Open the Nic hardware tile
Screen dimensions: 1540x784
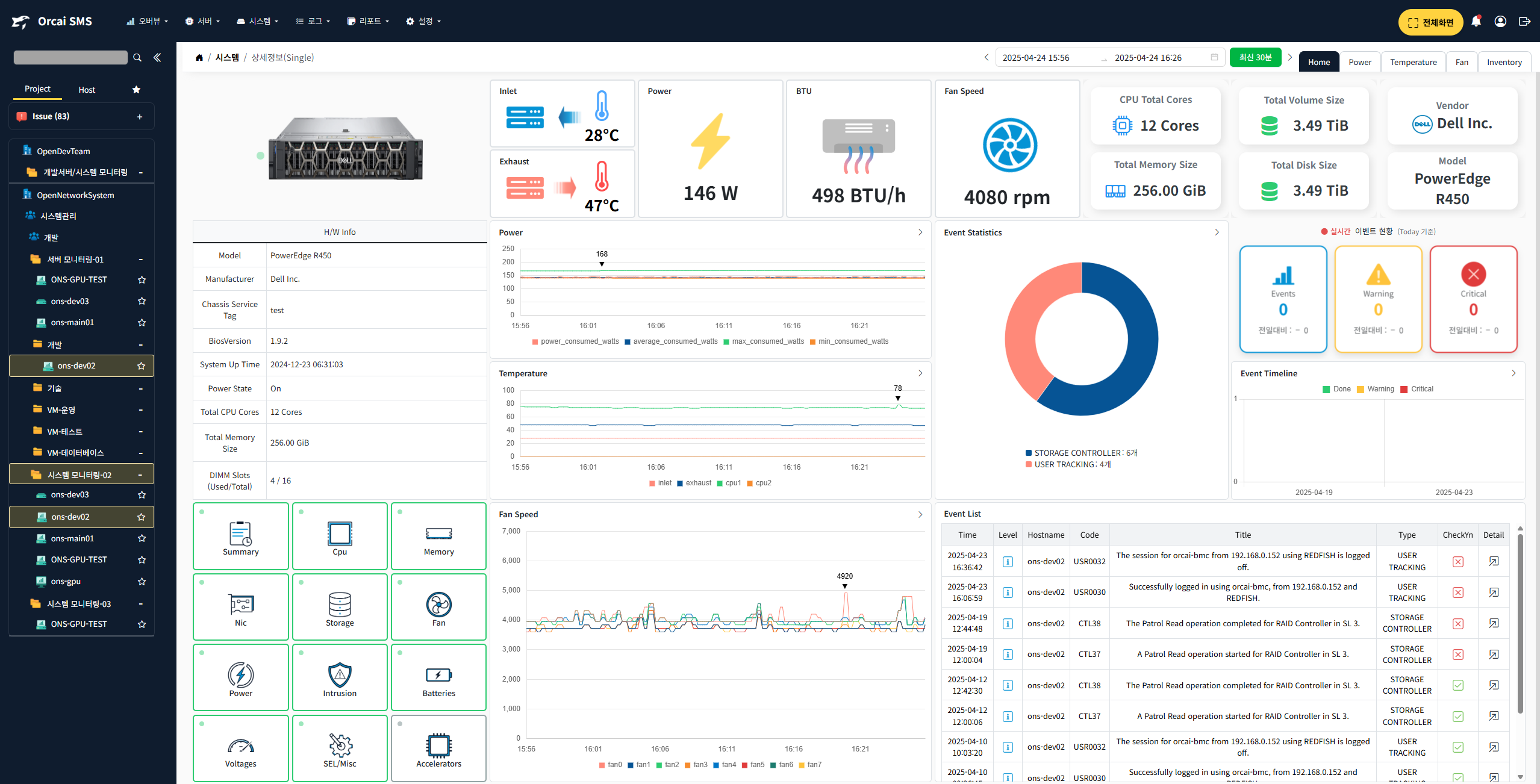(x=240, y=606)
